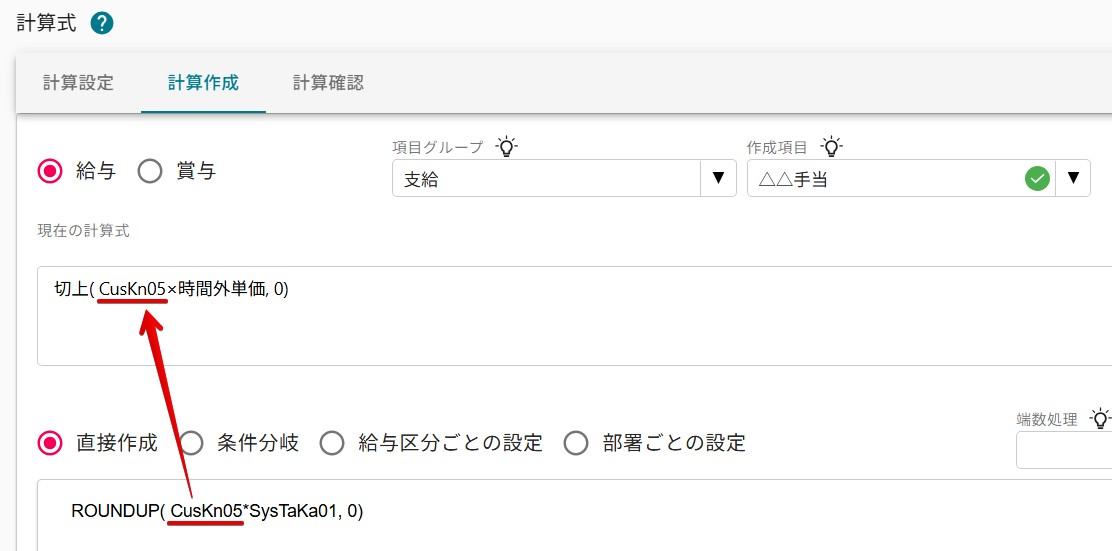Image resolution: width=1112 pixels, height=551 pixels.
Task: Click the help question mark icon beside 計算式
Action: 102,24
